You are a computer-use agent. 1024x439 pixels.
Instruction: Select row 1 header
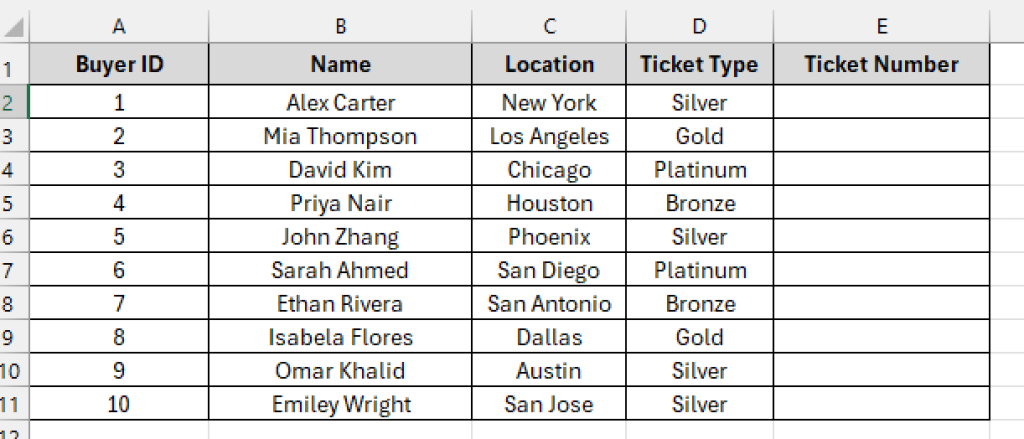[x=14, y=65]
